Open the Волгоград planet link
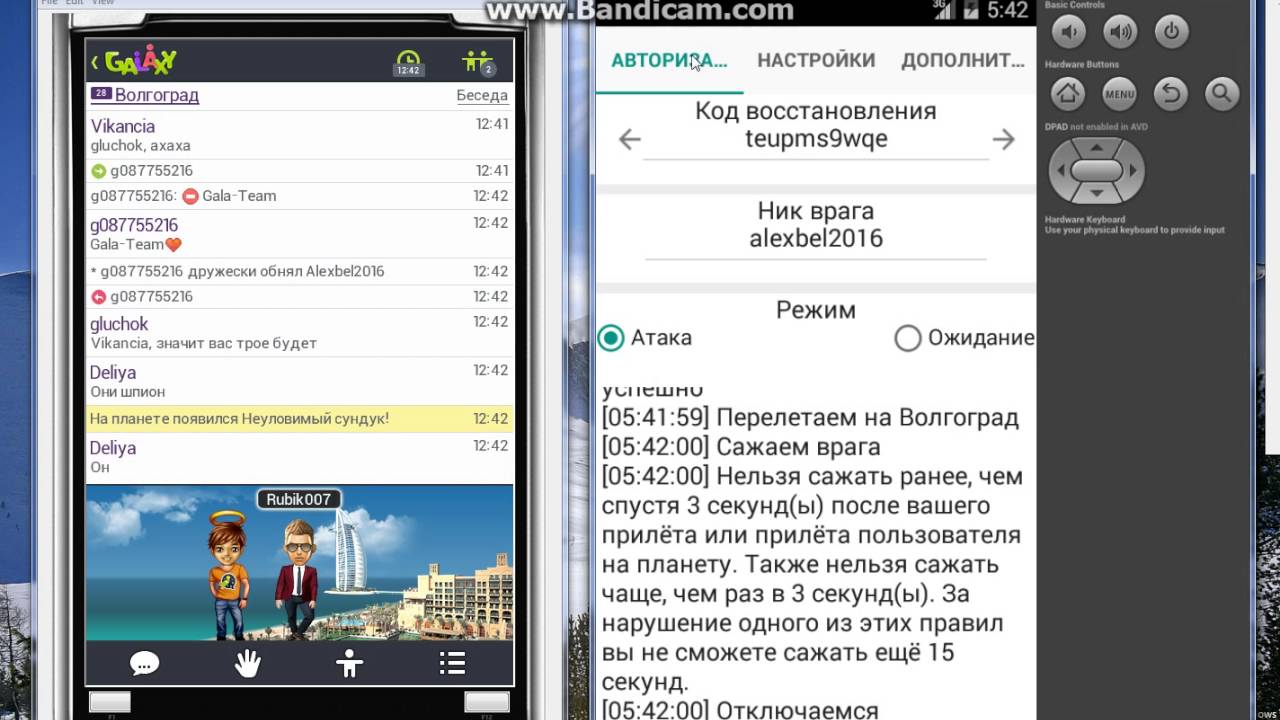1280x720 pixels. pos(157,95)
